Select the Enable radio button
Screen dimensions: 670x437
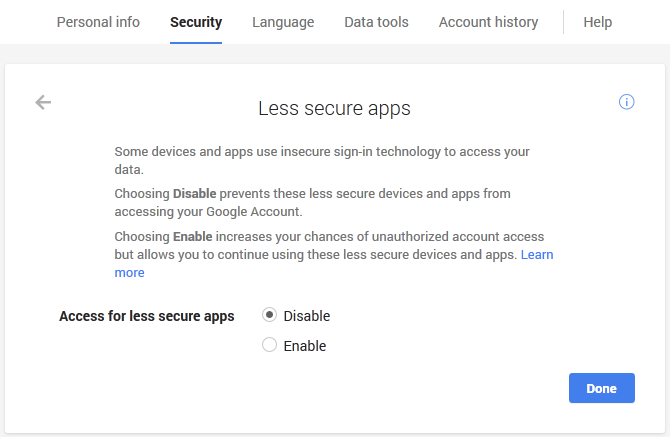[x=269, y=345]
